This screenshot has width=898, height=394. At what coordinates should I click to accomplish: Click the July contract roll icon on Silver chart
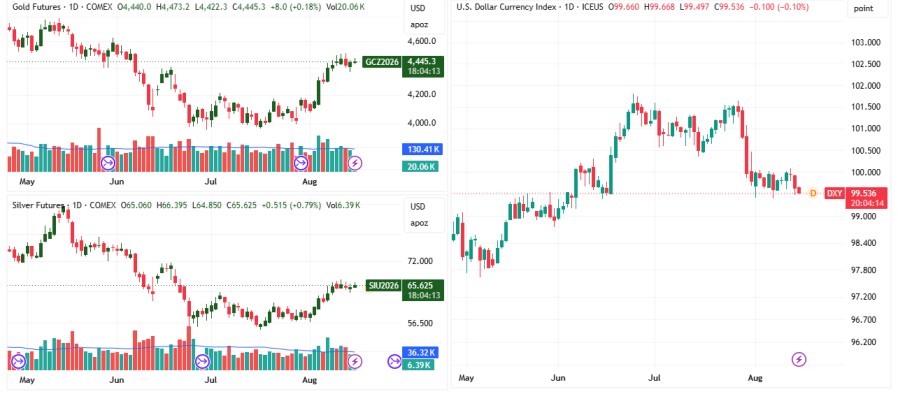tap(202, 361)
